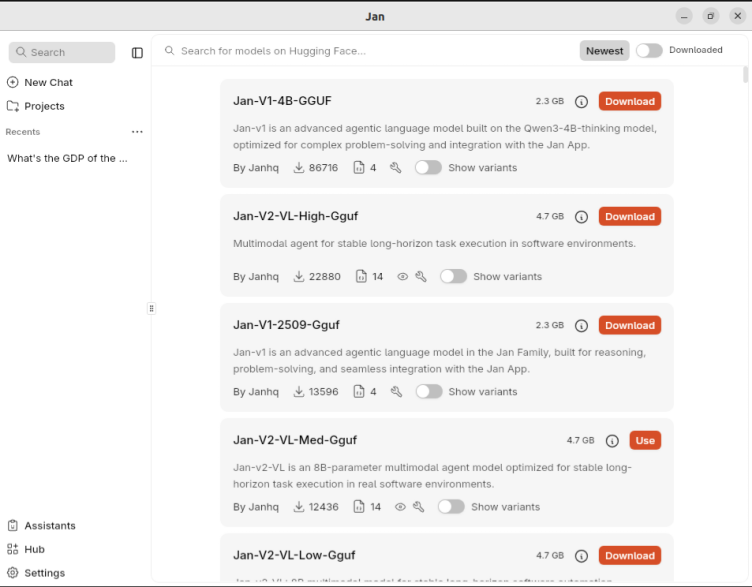The height and width of the screenshot is (587, 752).
Task: Open the Newest sort dropdown
Action: coord(604,51)
